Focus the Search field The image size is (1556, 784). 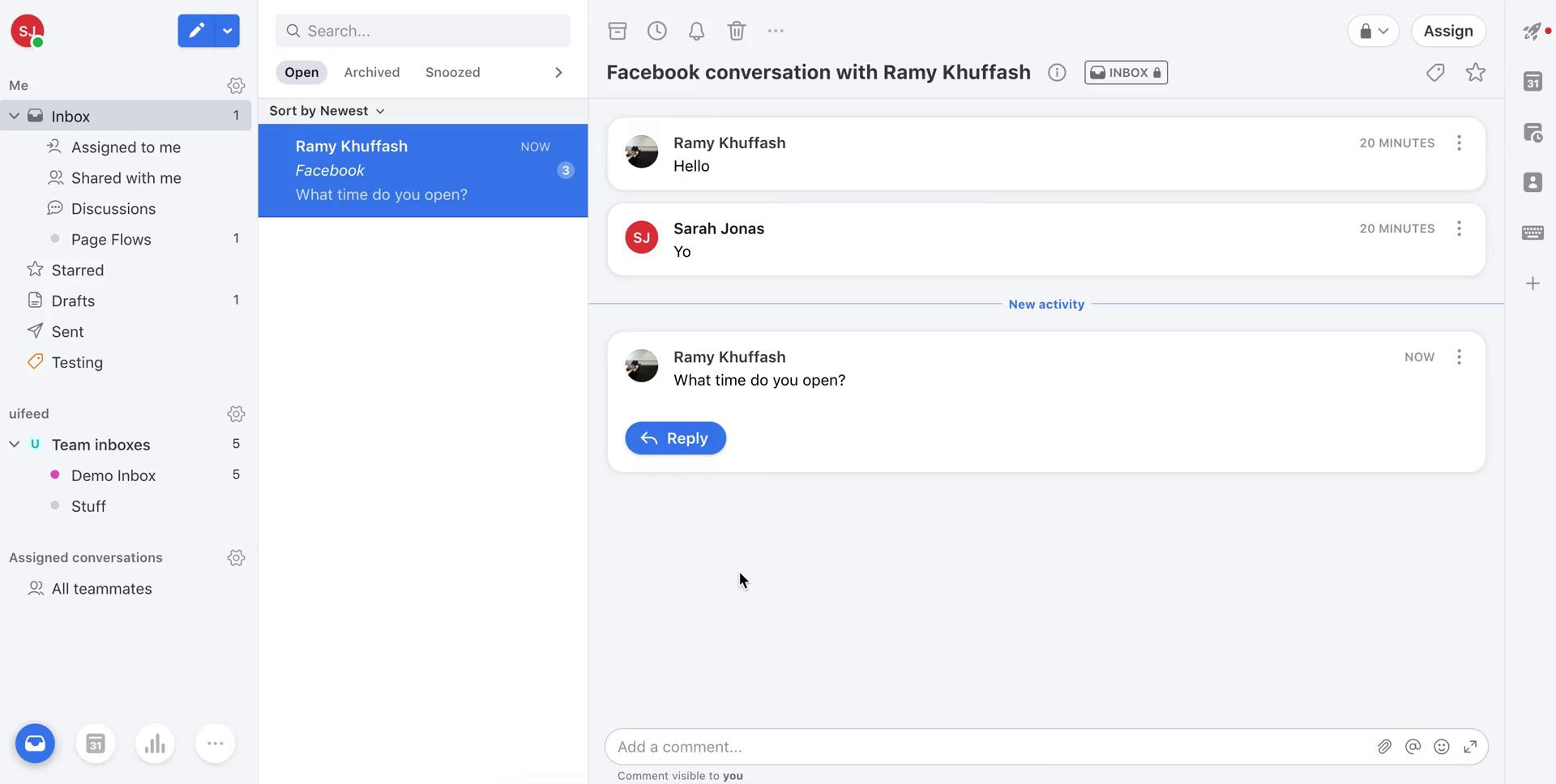click(423, 31)
